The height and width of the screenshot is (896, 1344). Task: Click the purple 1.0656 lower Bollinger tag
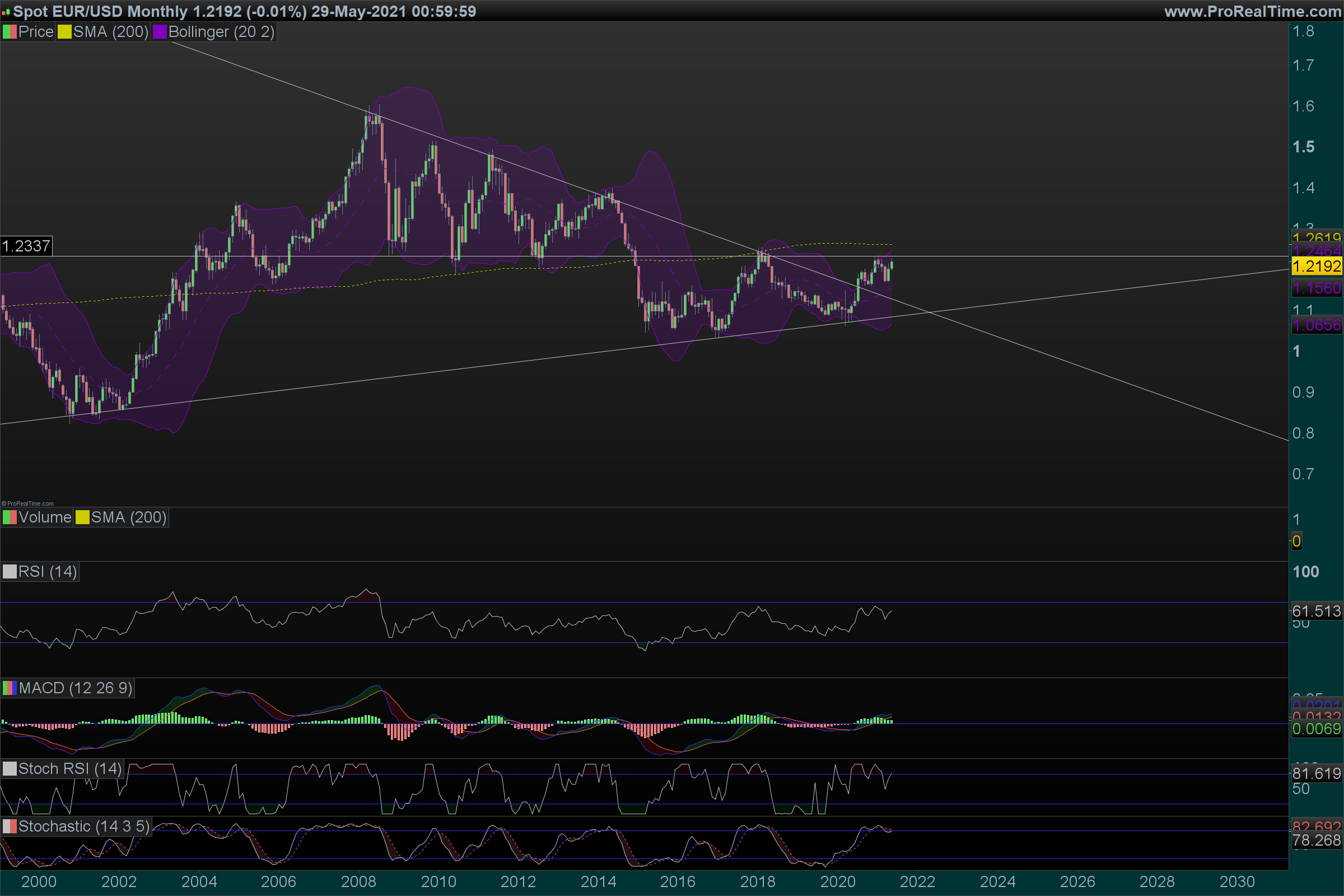pos(1316,325)
